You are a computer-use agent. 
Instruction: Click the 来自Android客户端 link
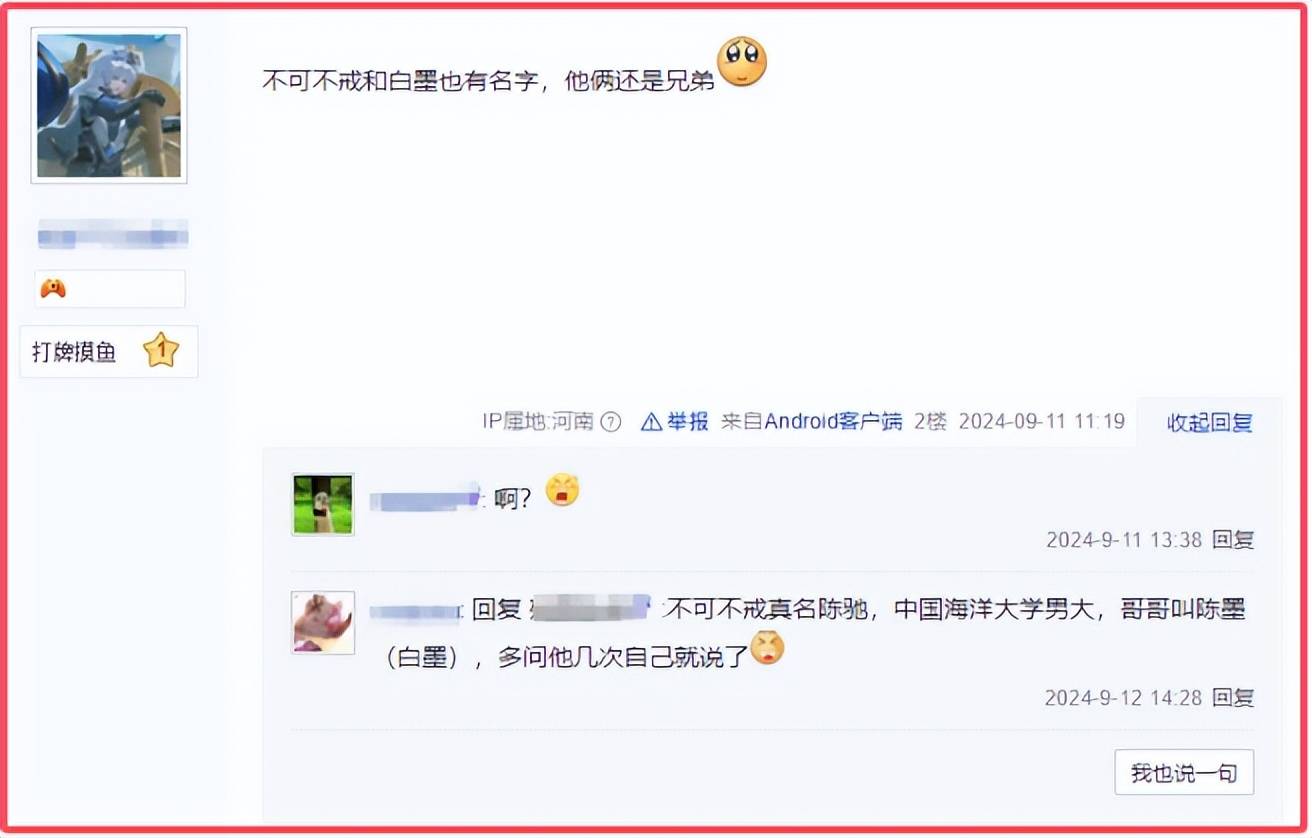tap(811, 421)
